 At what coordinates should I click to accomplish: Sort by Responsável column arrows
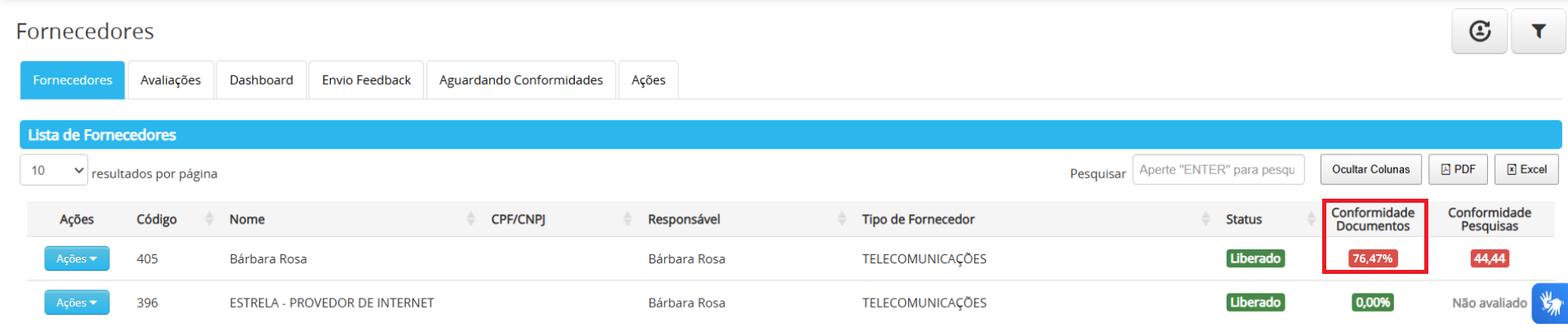tap(841, 219)
